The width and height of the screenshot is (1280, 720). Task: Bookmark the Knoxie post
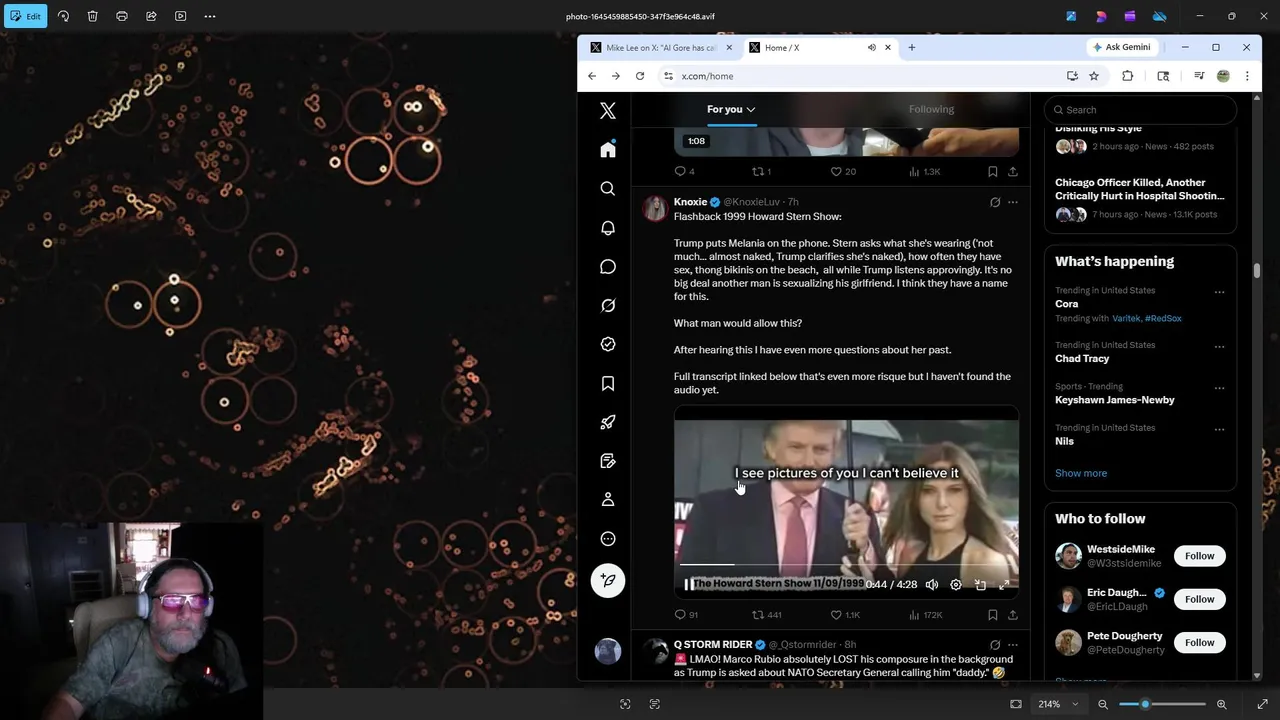(992, 615)
